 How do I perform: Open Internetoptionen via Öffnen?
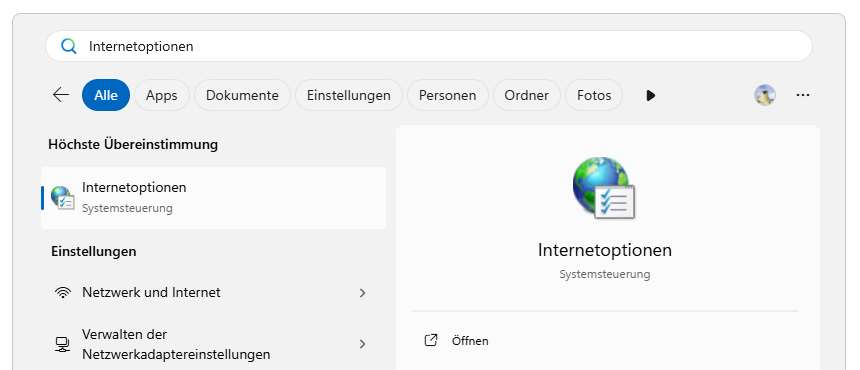pyautogui.click(x=470, y=341)
